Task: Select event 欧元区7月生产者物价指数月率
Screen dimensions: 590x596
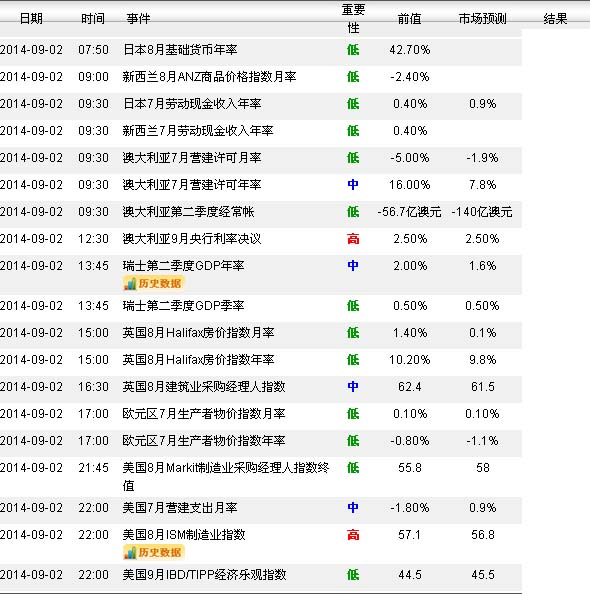Action: [204, 414]
